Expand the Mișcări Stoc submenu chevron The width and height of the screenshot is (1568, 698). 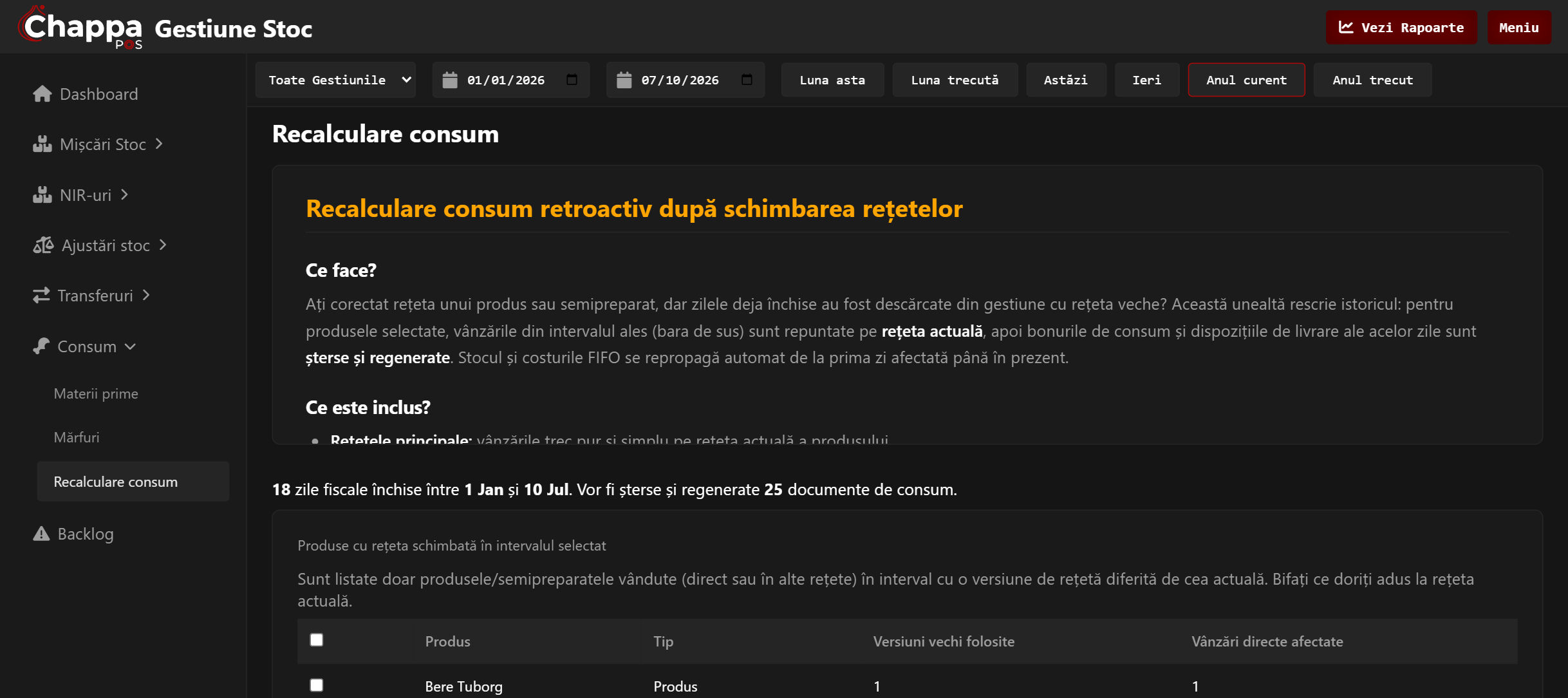(159, 144)
